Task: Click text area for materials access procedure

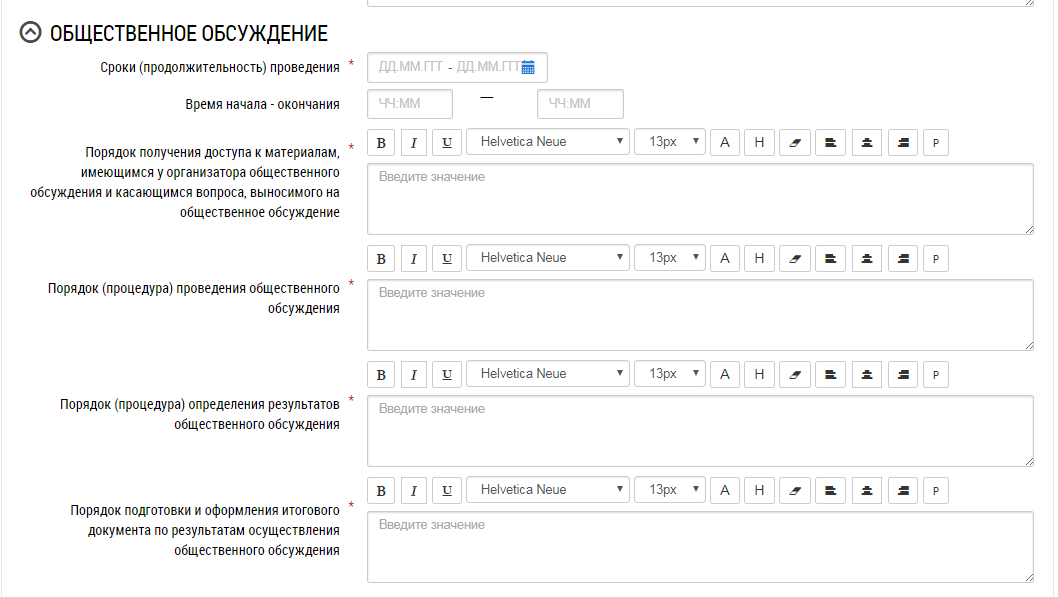Action: [700, 198]
